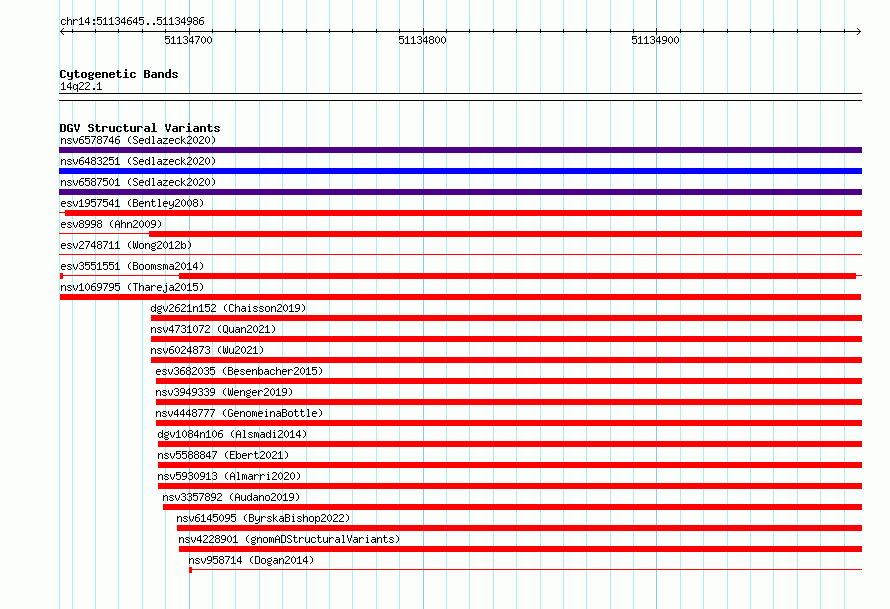Click the red bar under nsv4731072
The width and height of the screenshot is (890, 609).
pyautogui.click(x=506, y=339)
